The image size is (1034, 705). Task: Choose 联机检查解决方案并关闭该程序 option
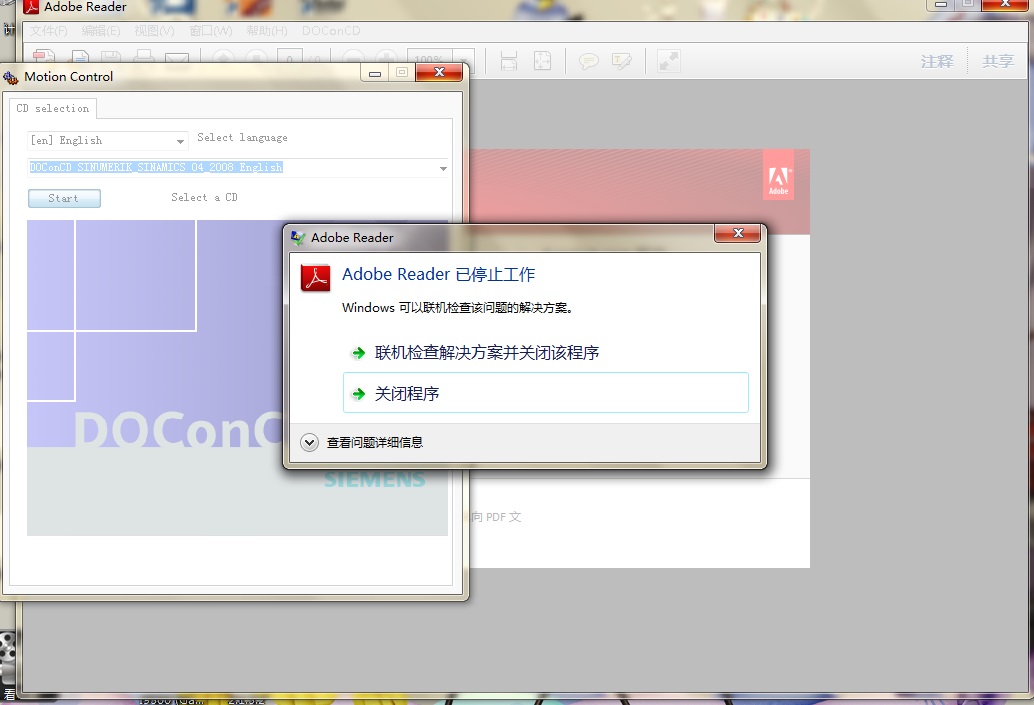coord(487,353)
